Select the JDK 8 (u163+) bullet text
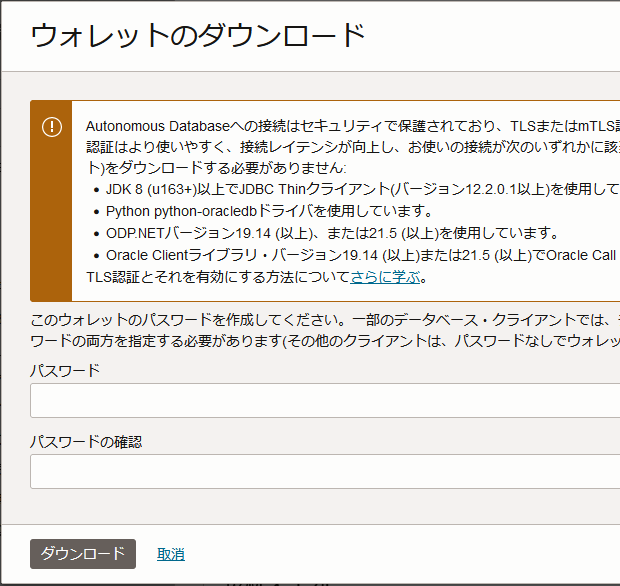Viewport: 620px width, 586px height. tap(363, 189)
